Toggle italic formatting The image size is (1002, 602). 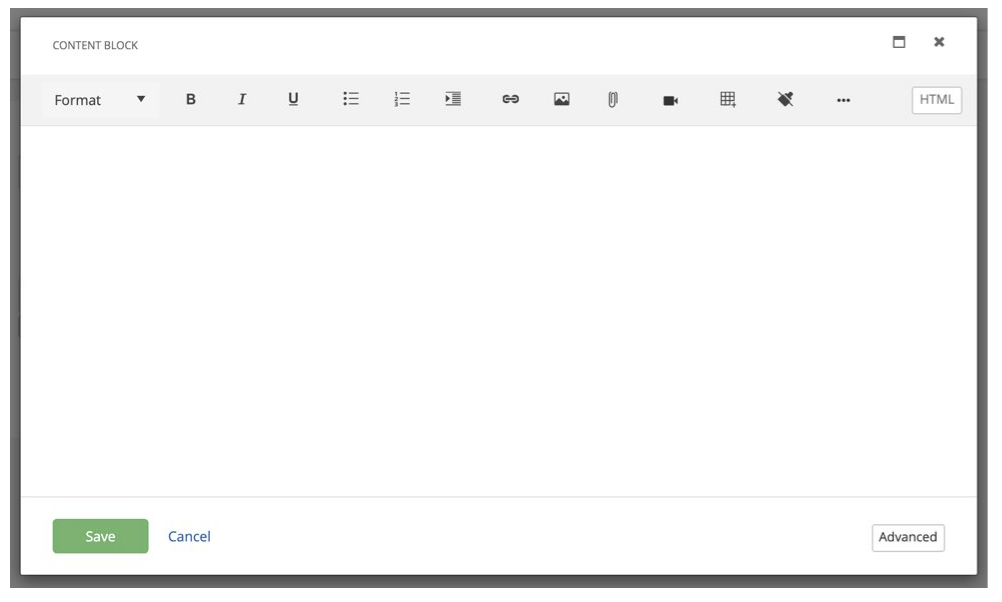[x=242, y=99]
